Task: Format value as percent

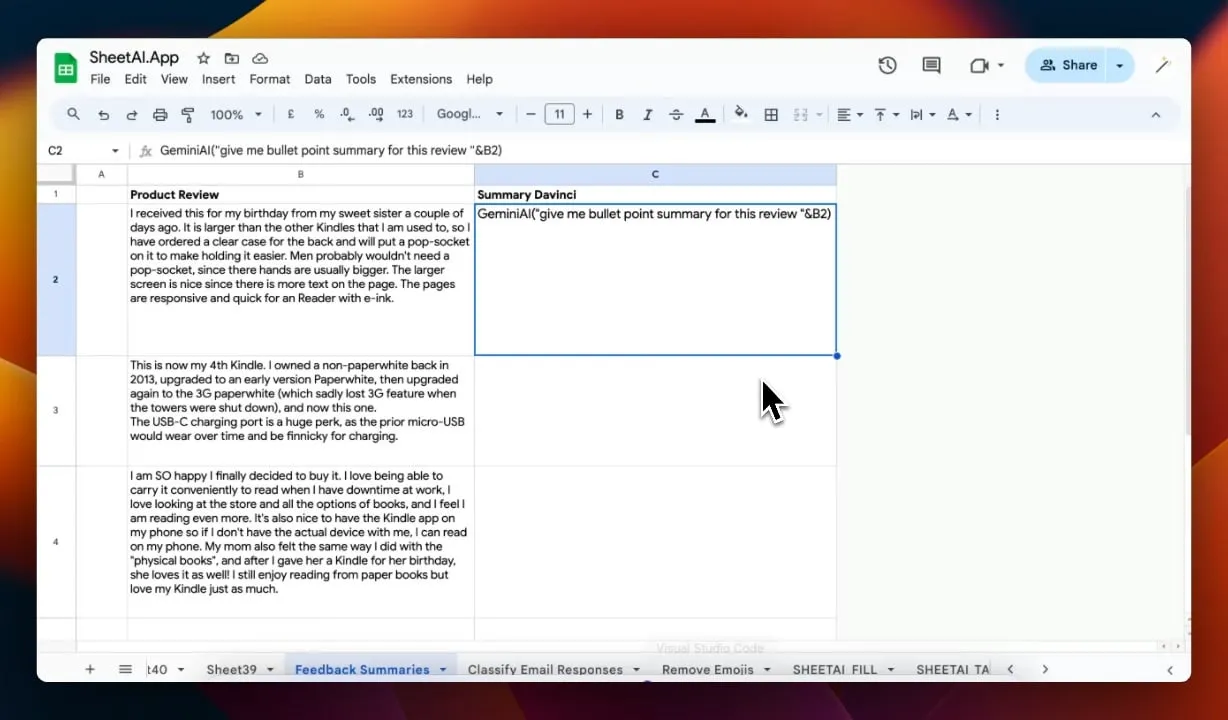Action: tap(319, 114)
